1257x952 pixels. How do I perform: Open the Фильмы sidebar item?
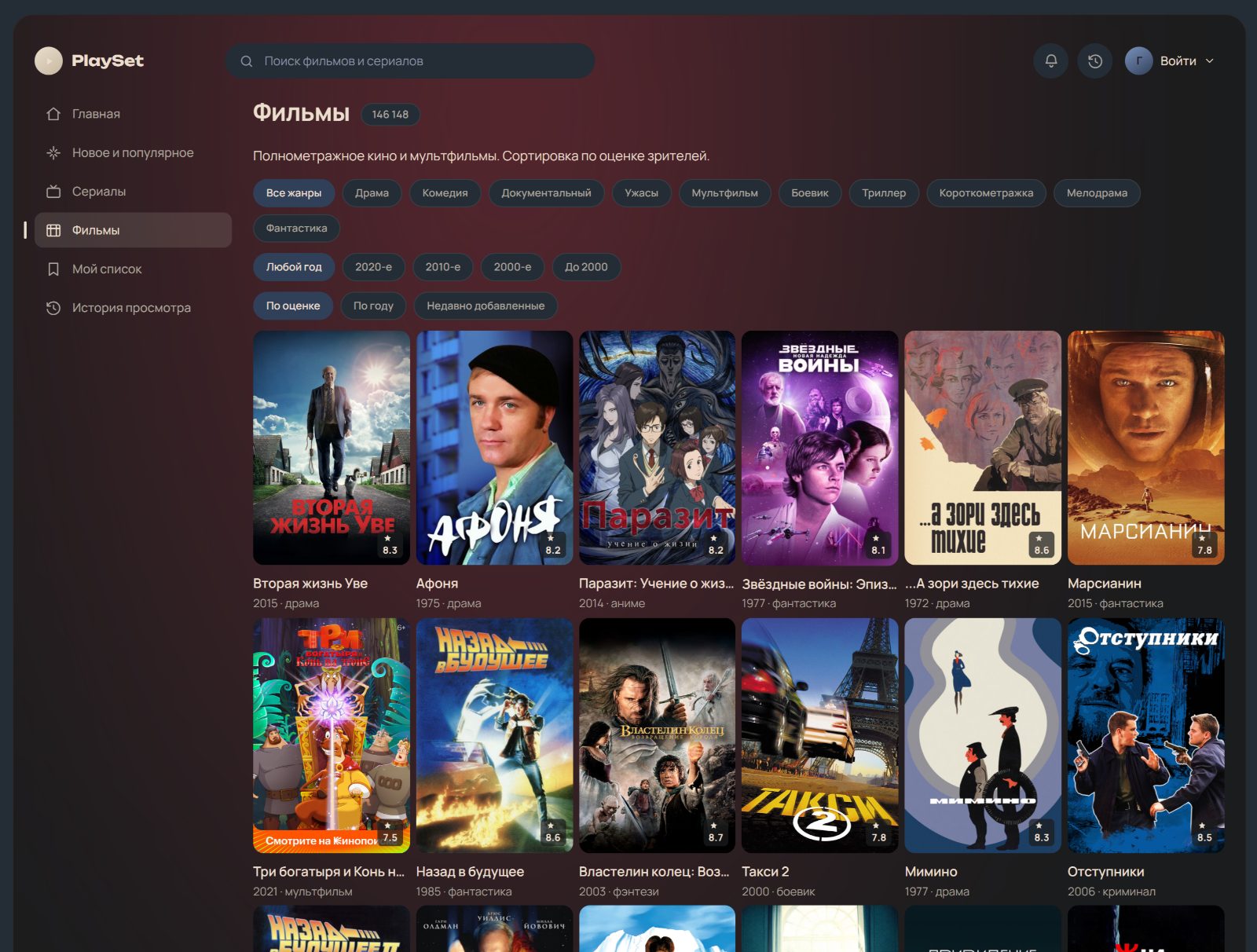(133, 230)
